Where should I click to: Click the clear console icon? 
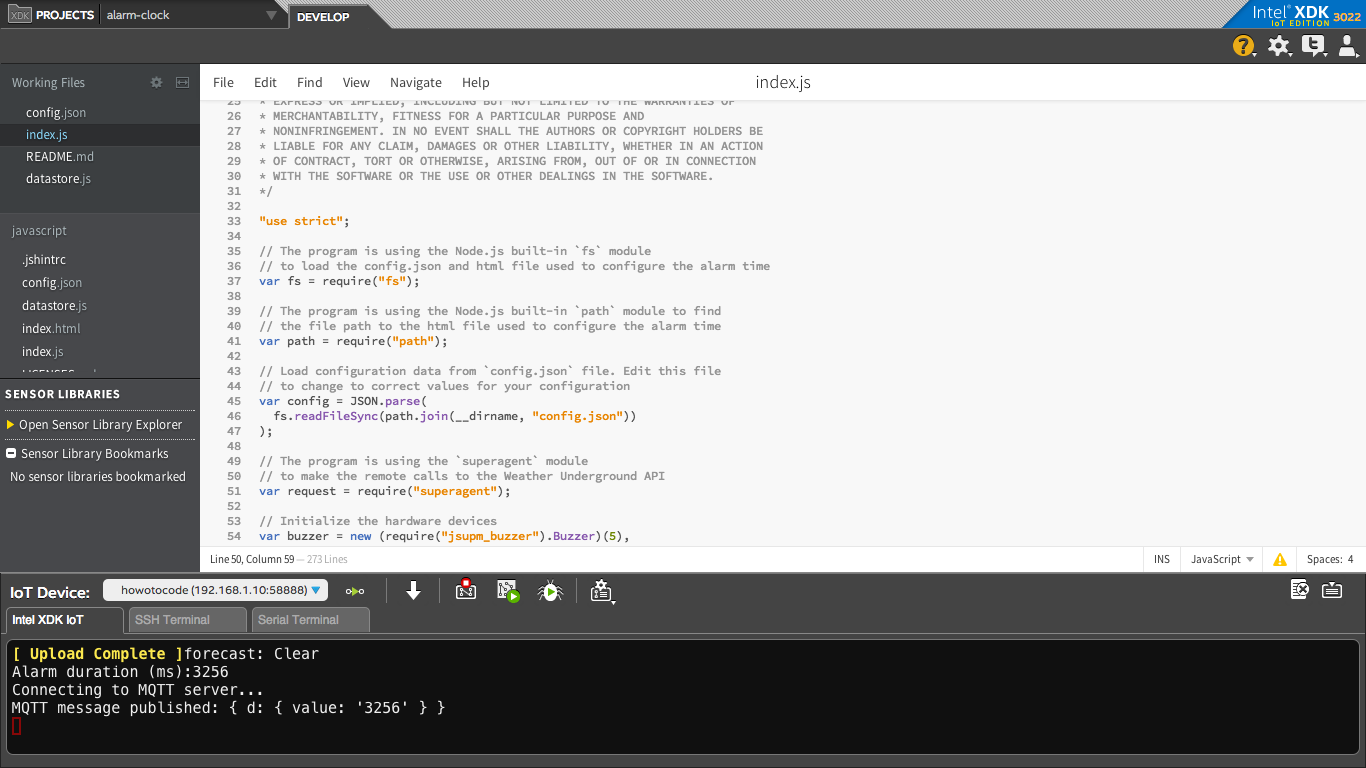click(x=1299, y=589)
